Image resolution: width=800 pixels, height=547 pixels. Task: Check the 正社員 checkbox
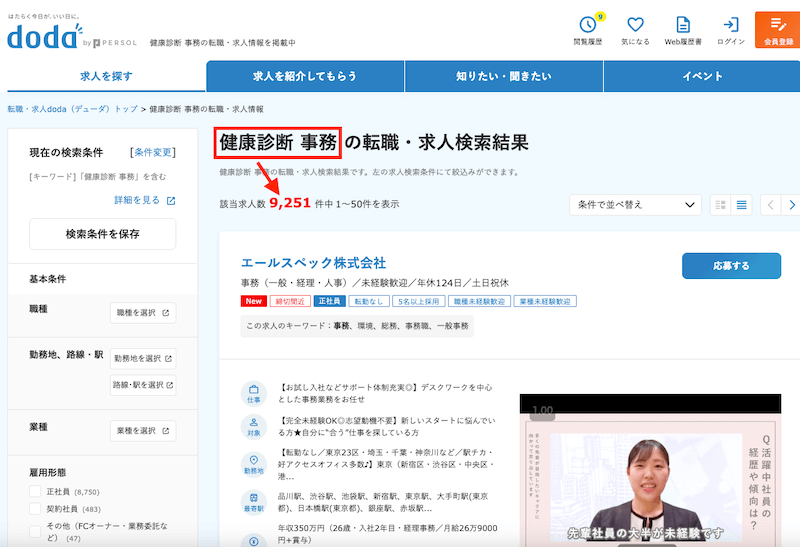[35, 491]
